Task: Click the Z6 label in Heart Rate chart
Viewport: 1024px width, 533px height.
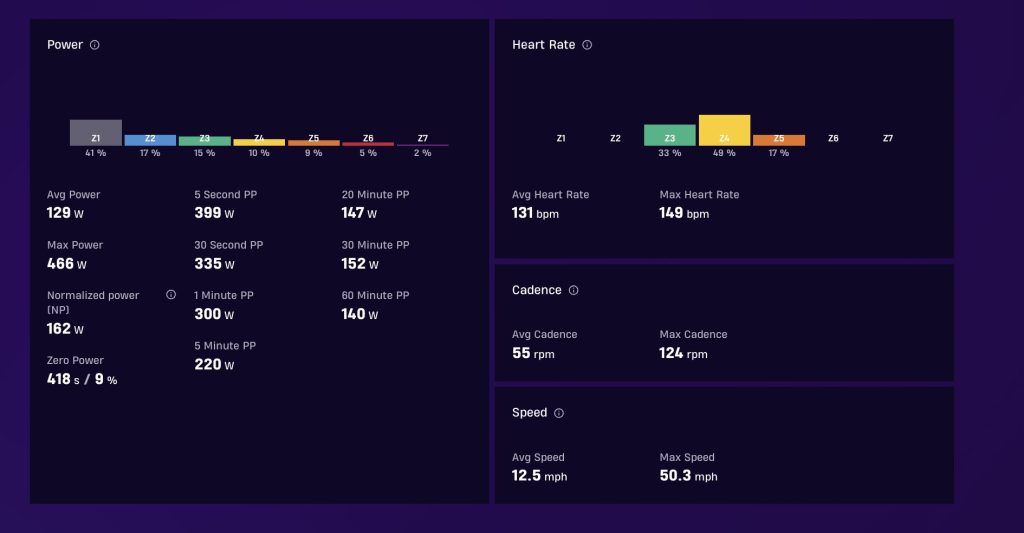Action: [833, 138]
